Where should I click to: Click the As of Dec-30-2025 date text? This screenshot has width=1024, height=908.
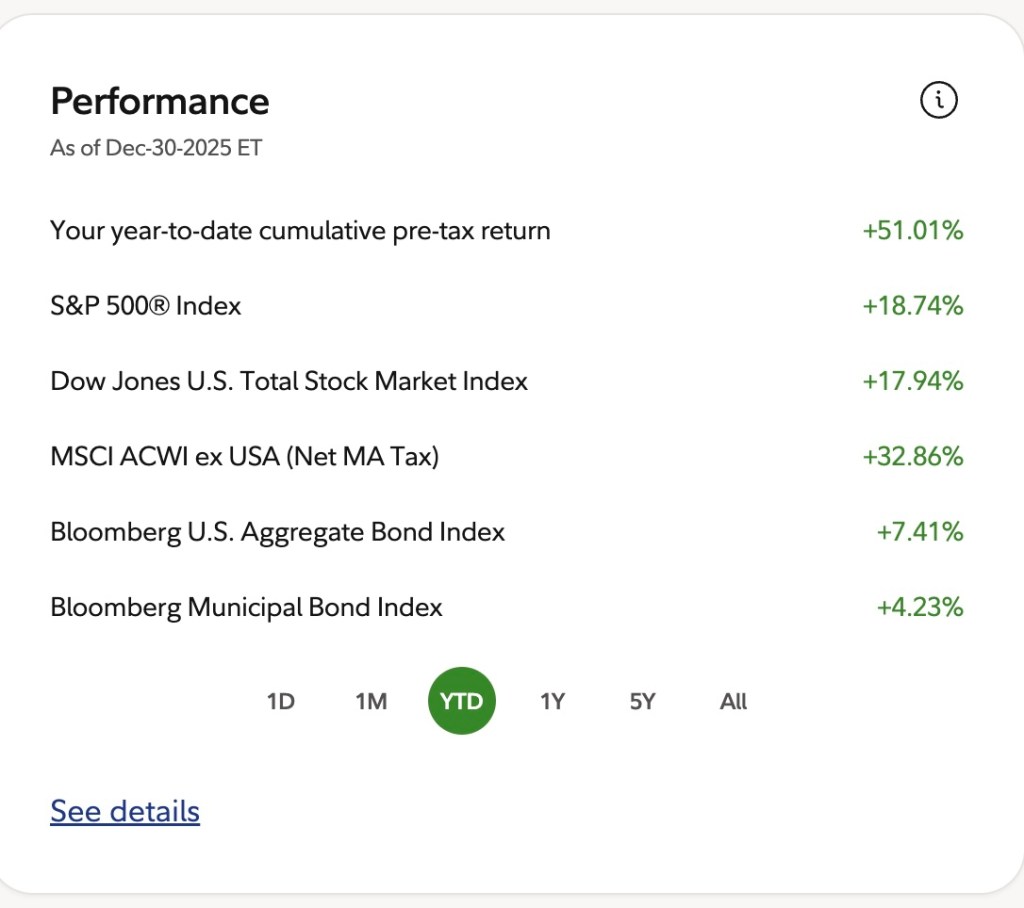pos(156,148)
